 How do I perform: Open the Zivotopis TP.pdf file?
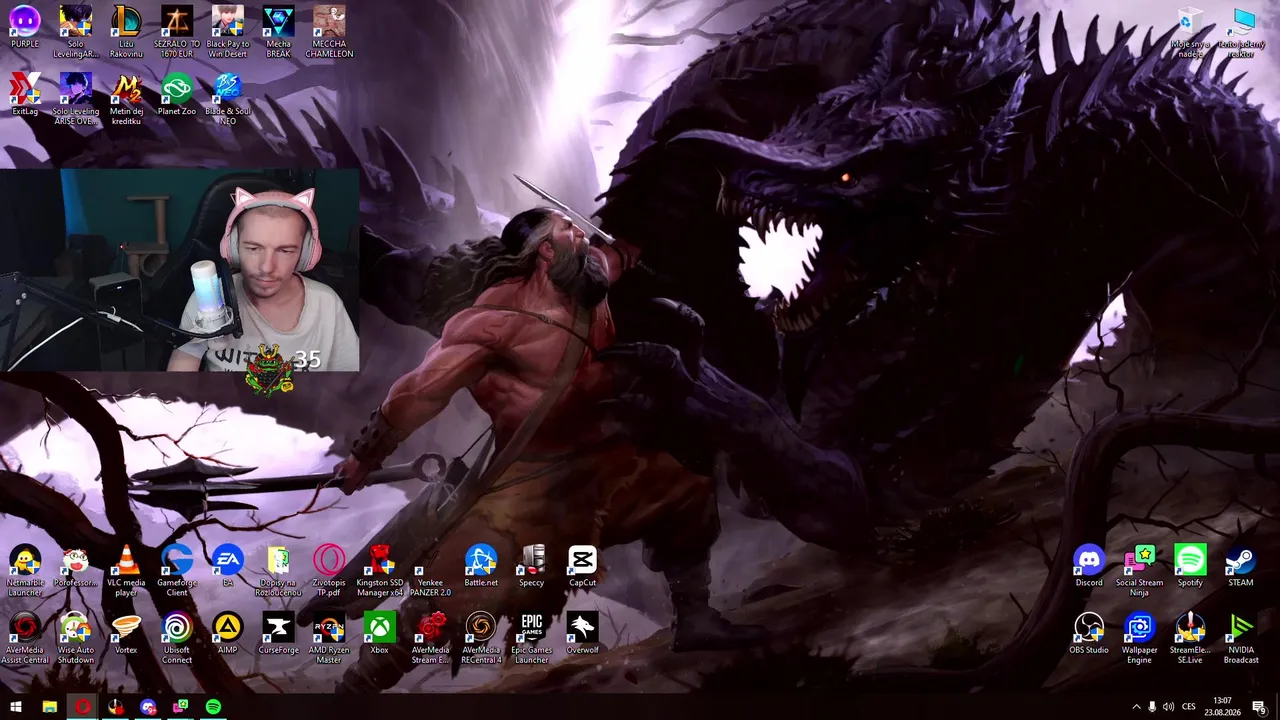click(329, 571)
